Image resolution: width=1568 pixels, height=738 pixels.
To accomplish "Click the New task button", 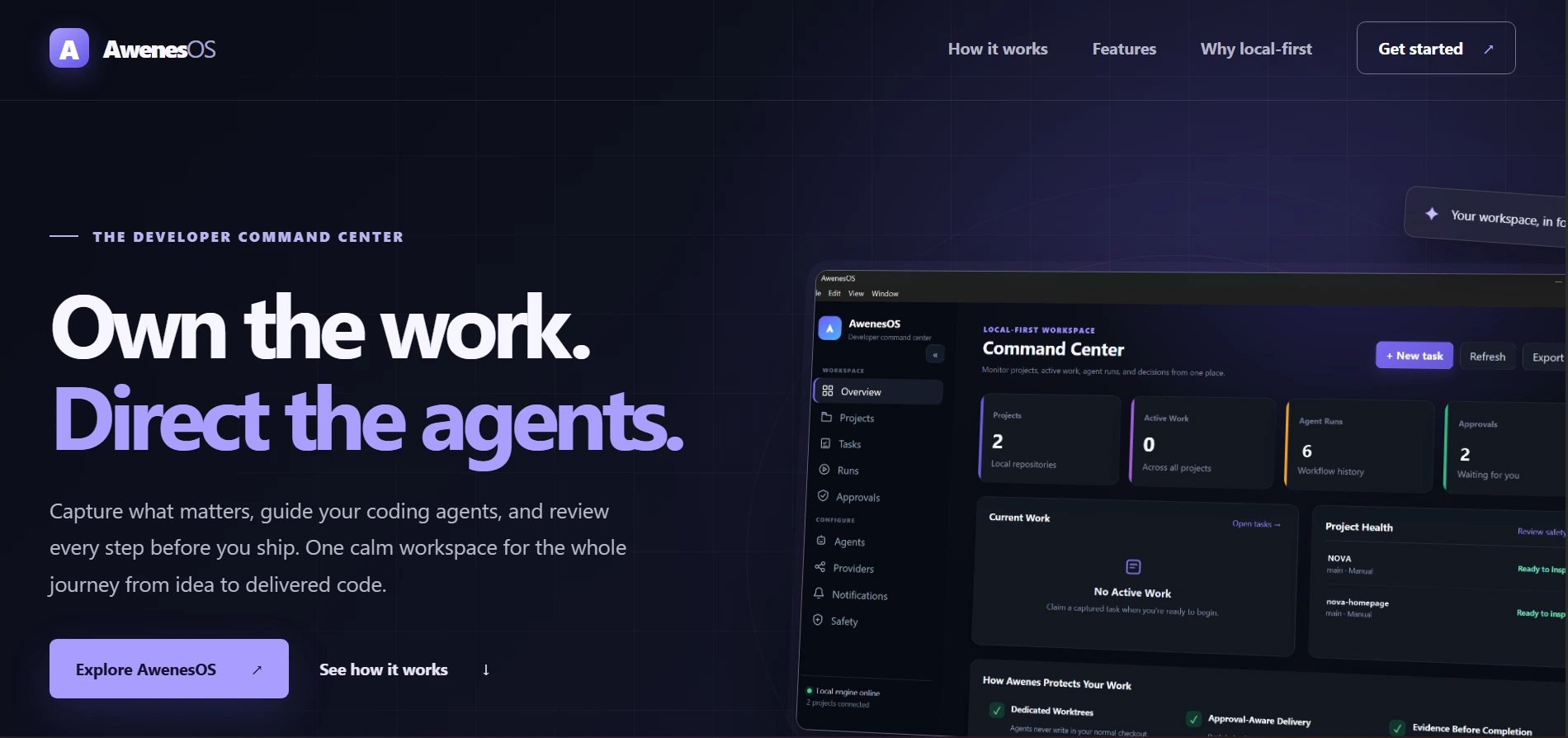I will tap(1415, 356).
